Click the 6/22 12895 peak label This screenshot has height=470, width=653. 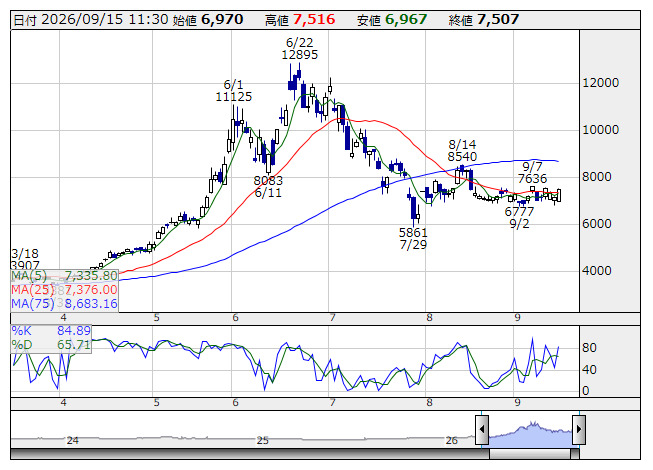[x=299, y=49]
